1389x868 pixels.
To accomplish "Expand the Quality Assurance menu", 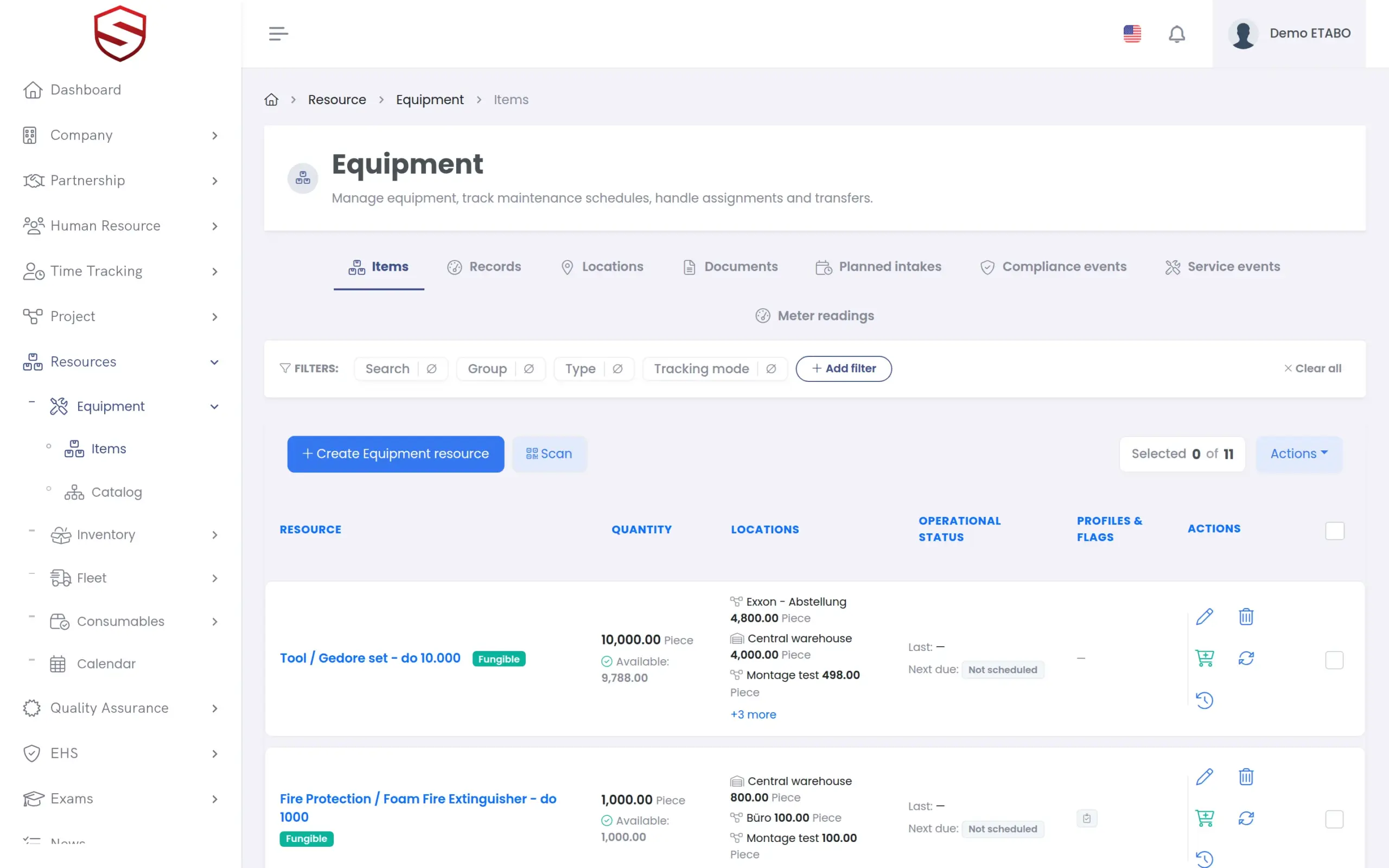I will pos(120,709).
